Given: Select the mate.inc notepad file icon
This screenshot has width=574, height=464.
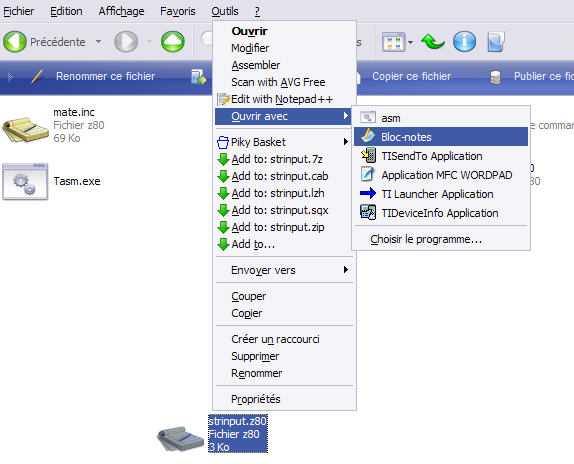Looking at the screenshot, I should coord(25,129).
